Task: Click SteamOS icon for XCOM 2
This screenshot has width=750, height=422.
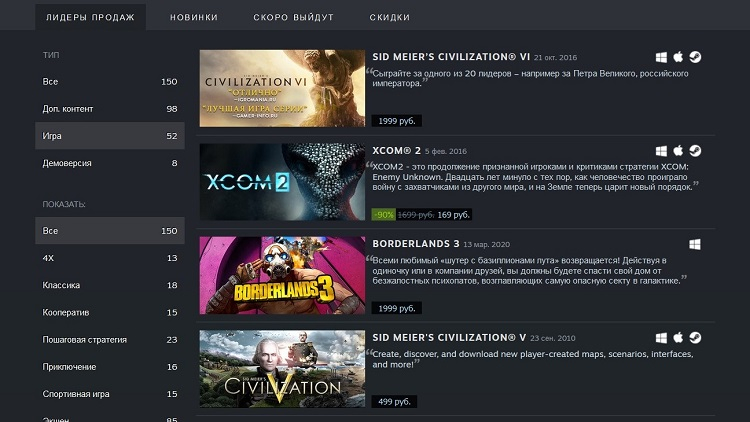Action: click(695, 151)
